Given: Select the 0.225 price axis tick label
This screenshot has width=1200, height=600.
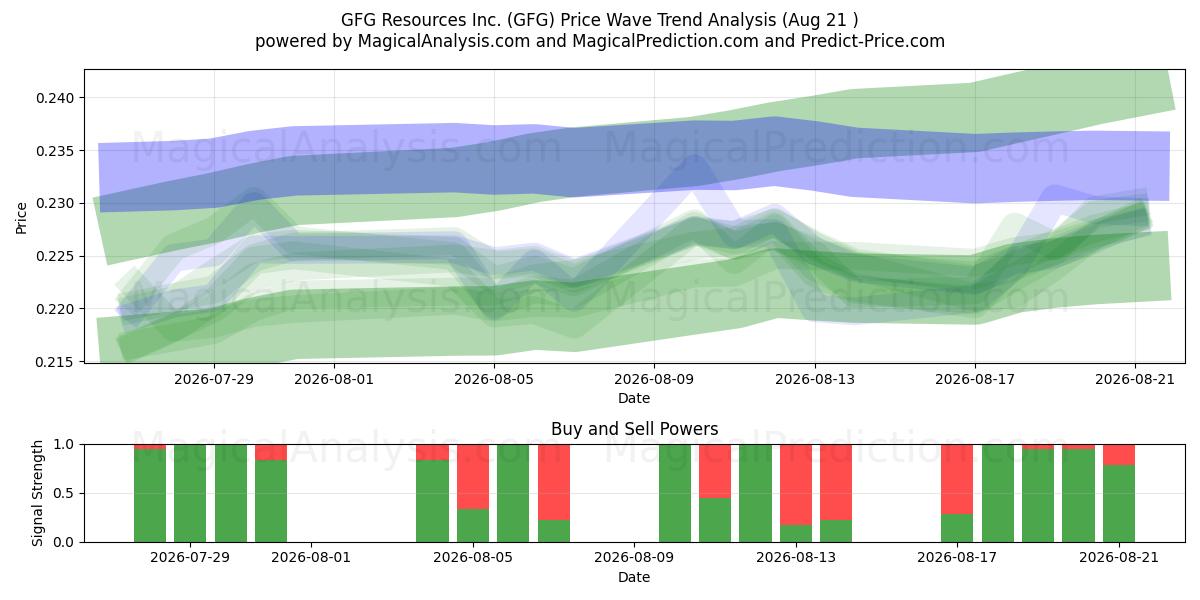Looking at the screenshot, I should (x=57, y=256).
